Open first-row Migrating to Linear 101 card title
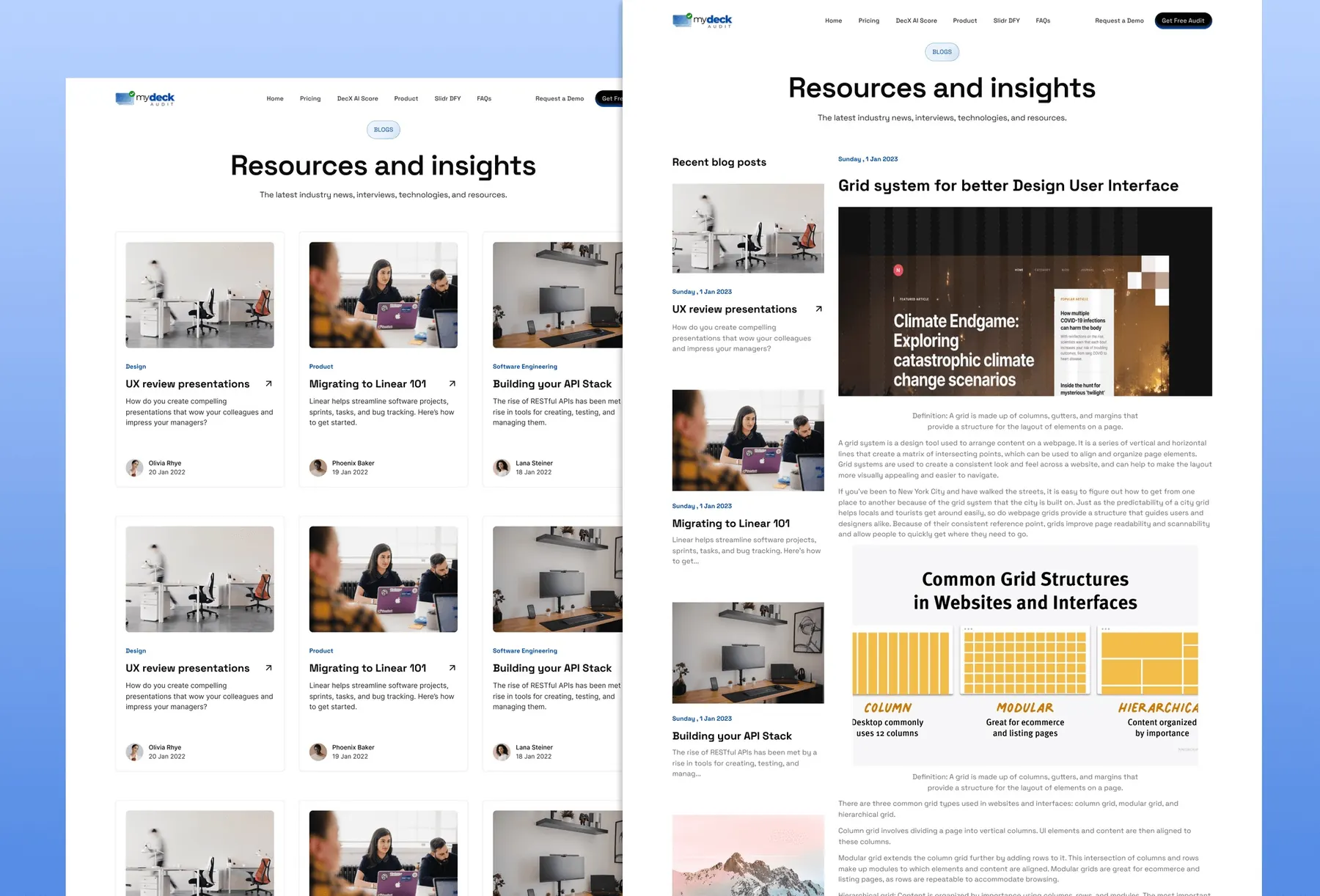 point(367,383)
